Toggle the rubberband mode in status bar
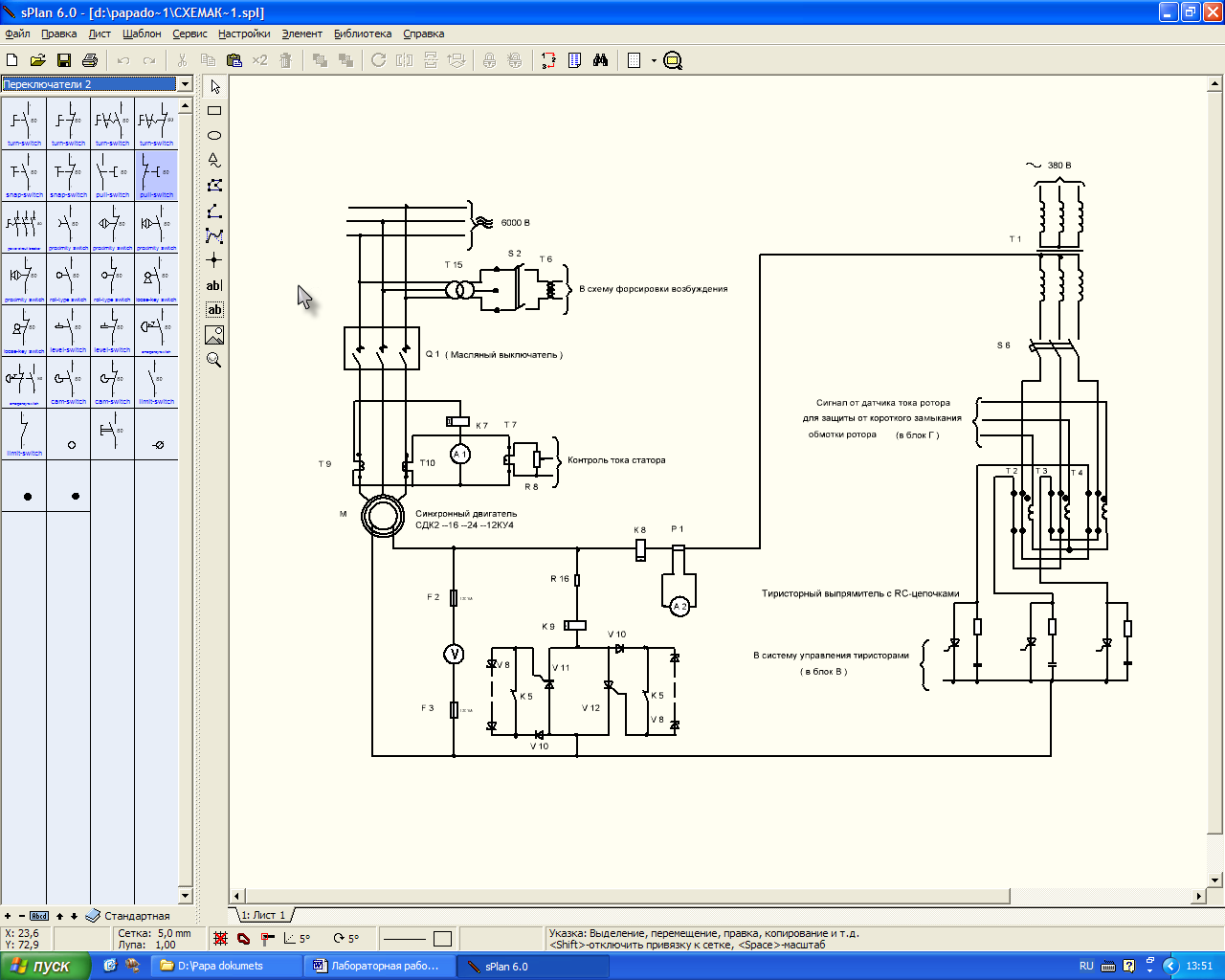 click(x=244, y=939)
